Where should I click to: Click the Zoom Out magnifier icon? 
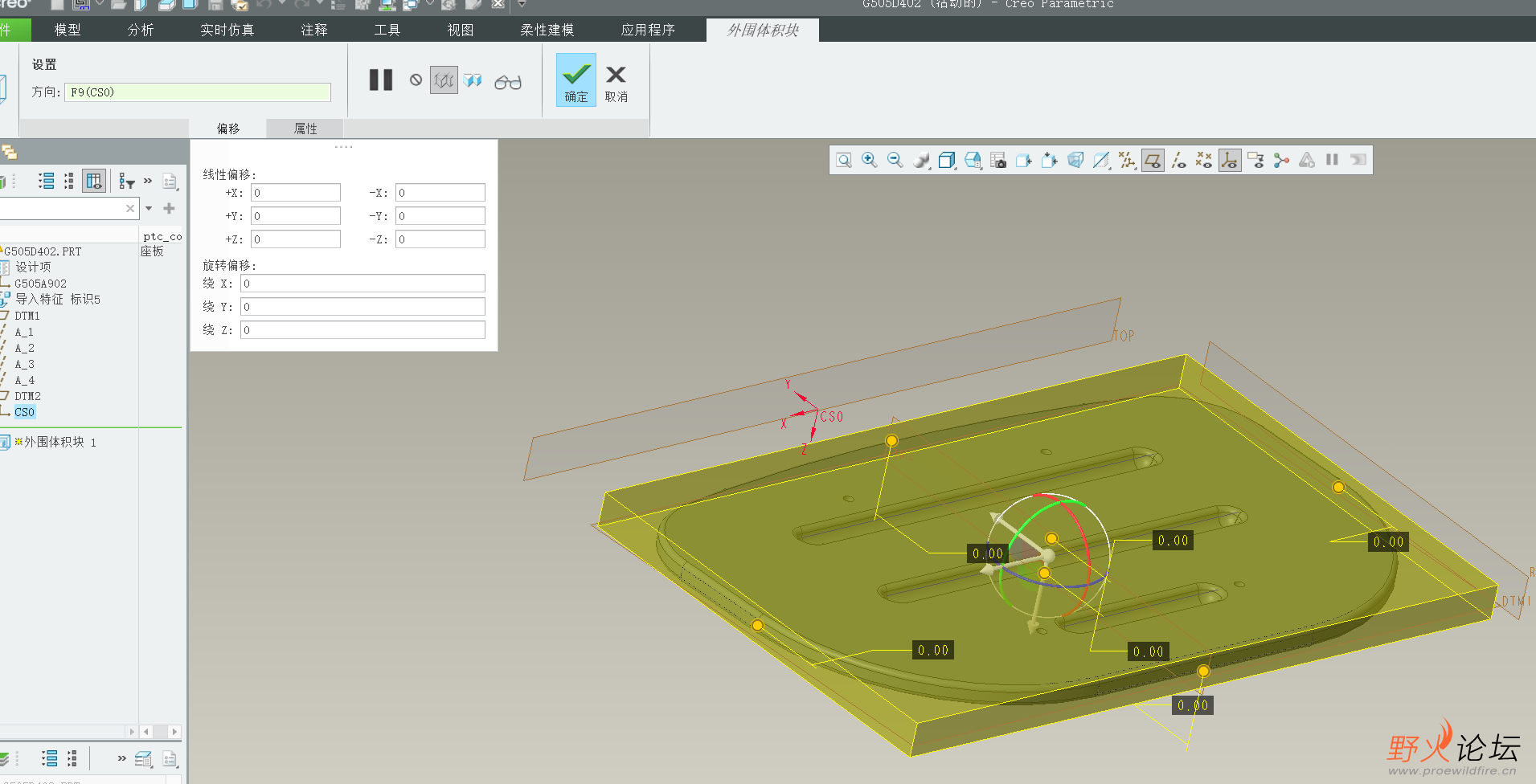895,161
